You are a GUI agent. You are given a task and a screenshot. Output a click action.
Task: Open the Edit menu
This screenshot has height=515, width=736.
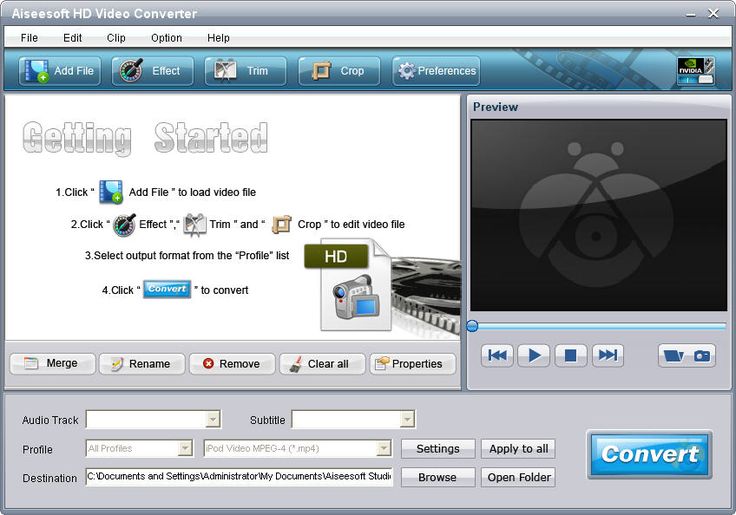pos(72,38)
